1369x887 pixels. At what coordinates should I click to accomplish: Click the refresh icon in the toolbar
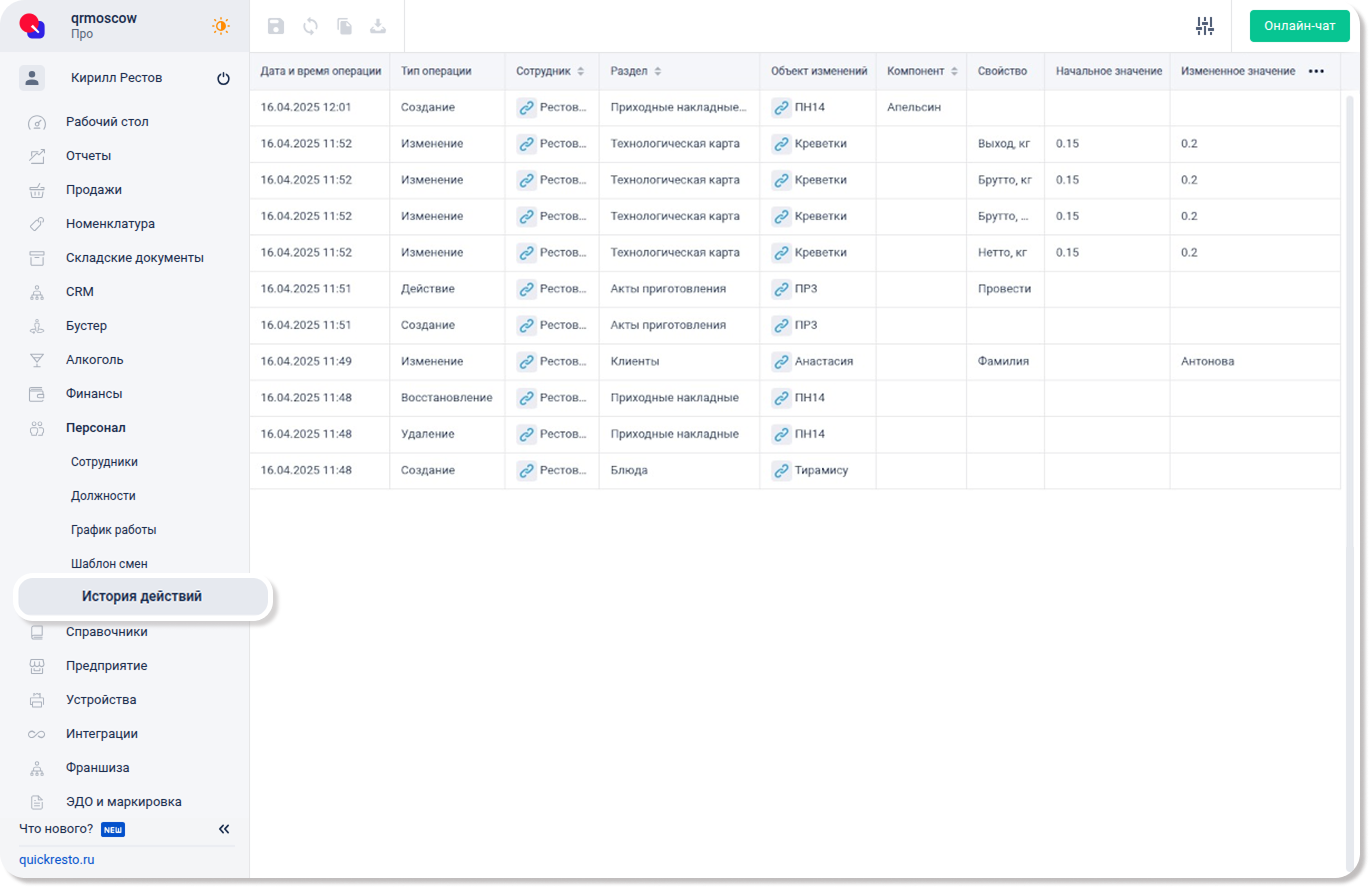[310, 27]
